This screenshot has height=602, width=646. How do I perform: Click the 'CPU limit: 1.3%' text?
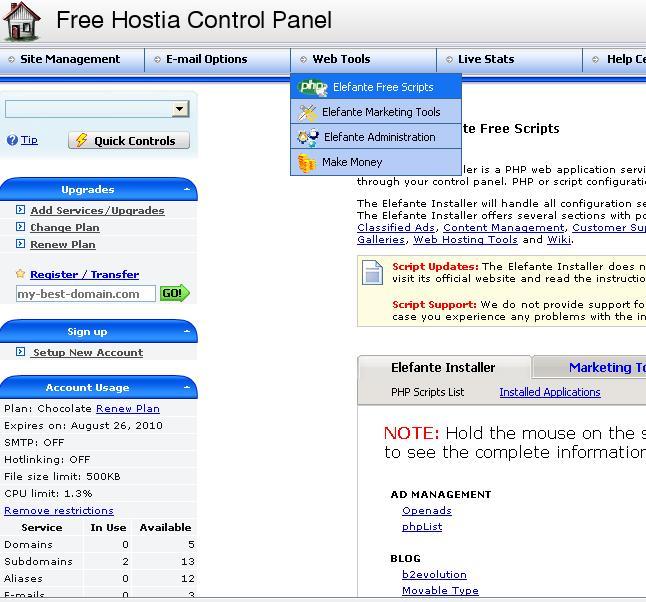48,493
